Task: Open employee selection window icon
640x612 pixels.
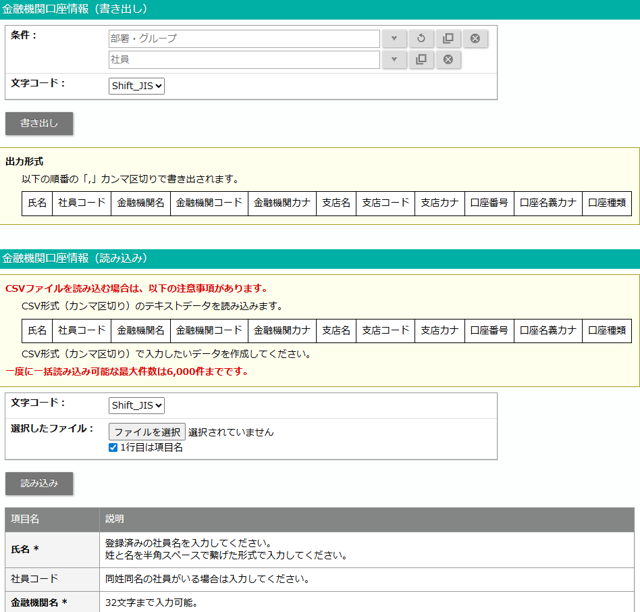Action: click(x=421, y=60)
